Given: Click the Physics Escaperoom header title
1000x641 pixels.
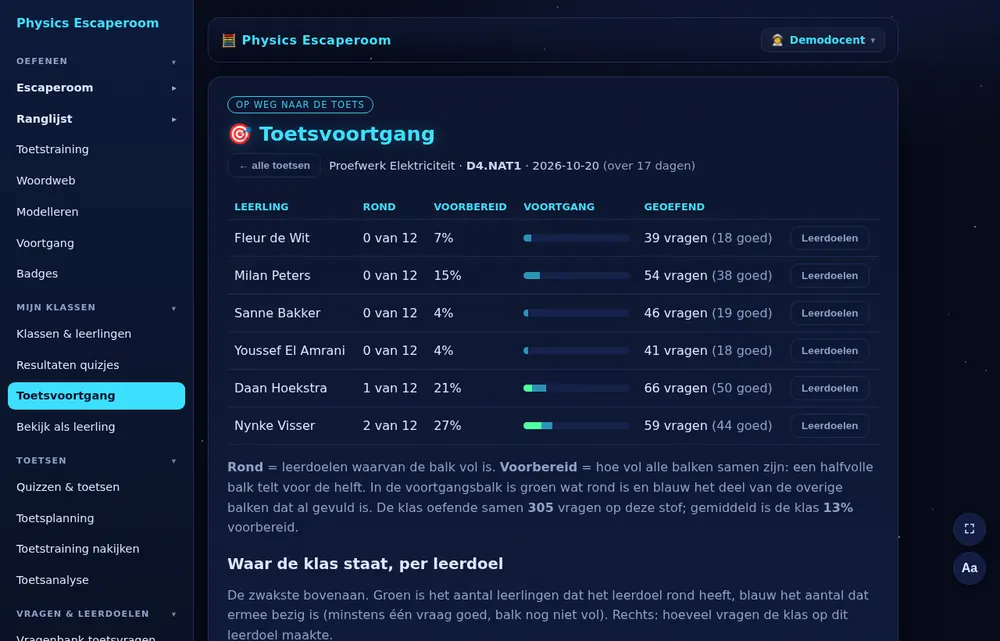Looking at the screenshot, I should tap(316, 40).
